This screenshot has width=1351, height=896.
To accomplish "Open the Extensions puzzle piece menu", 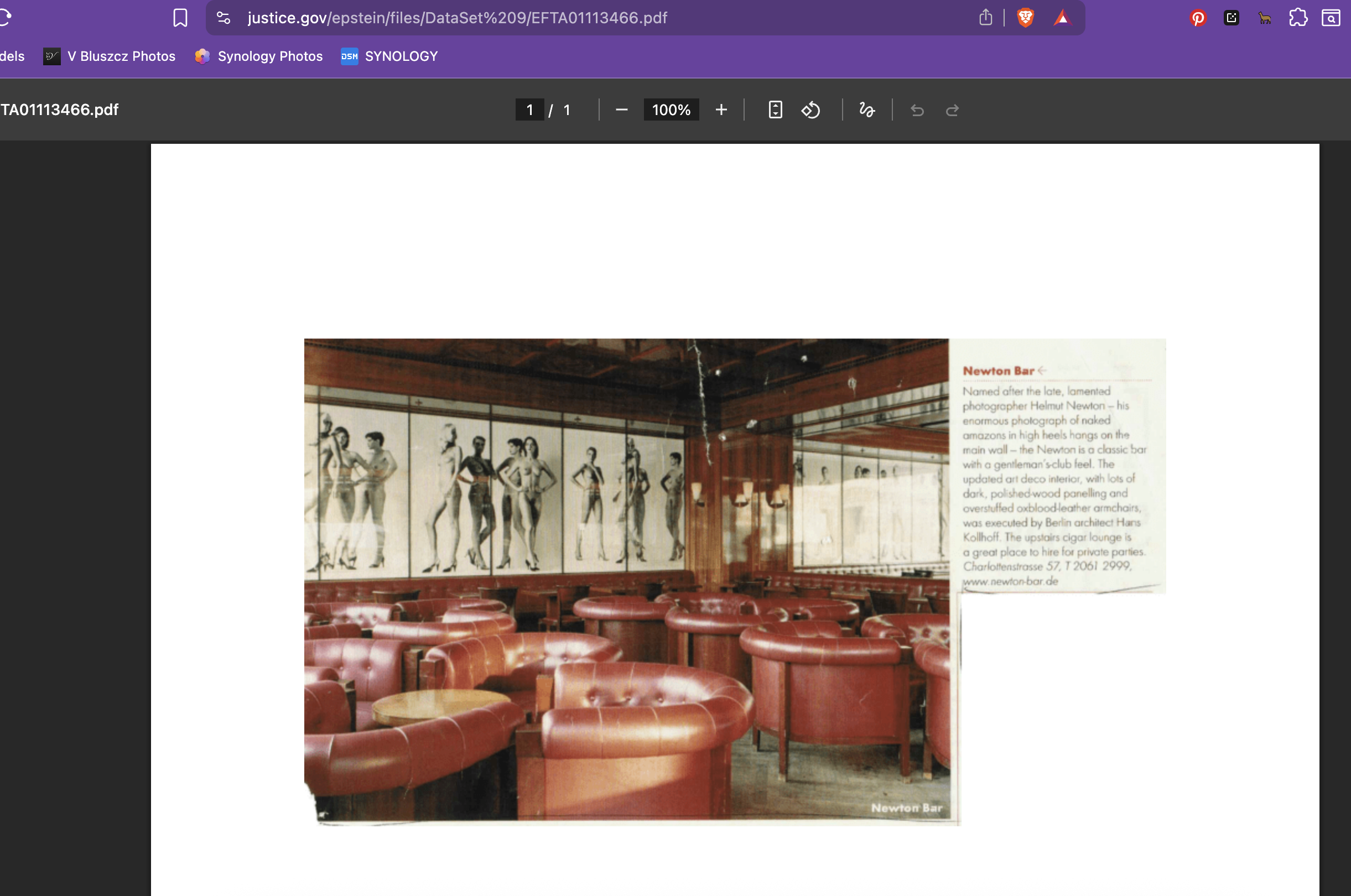I will tap(1298, 18).
